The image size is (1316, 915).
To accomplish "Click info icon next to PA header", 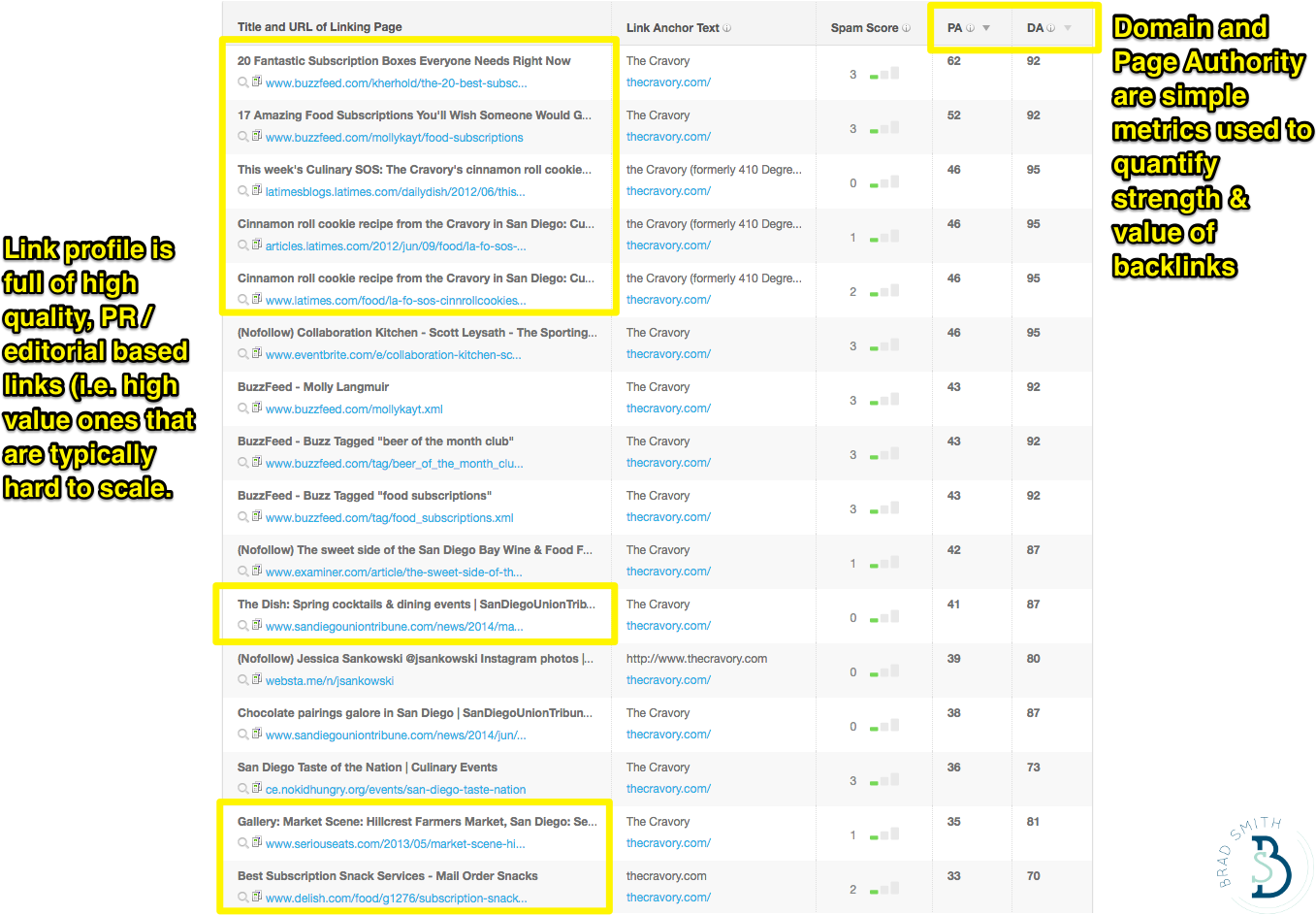I will point(970,28).
